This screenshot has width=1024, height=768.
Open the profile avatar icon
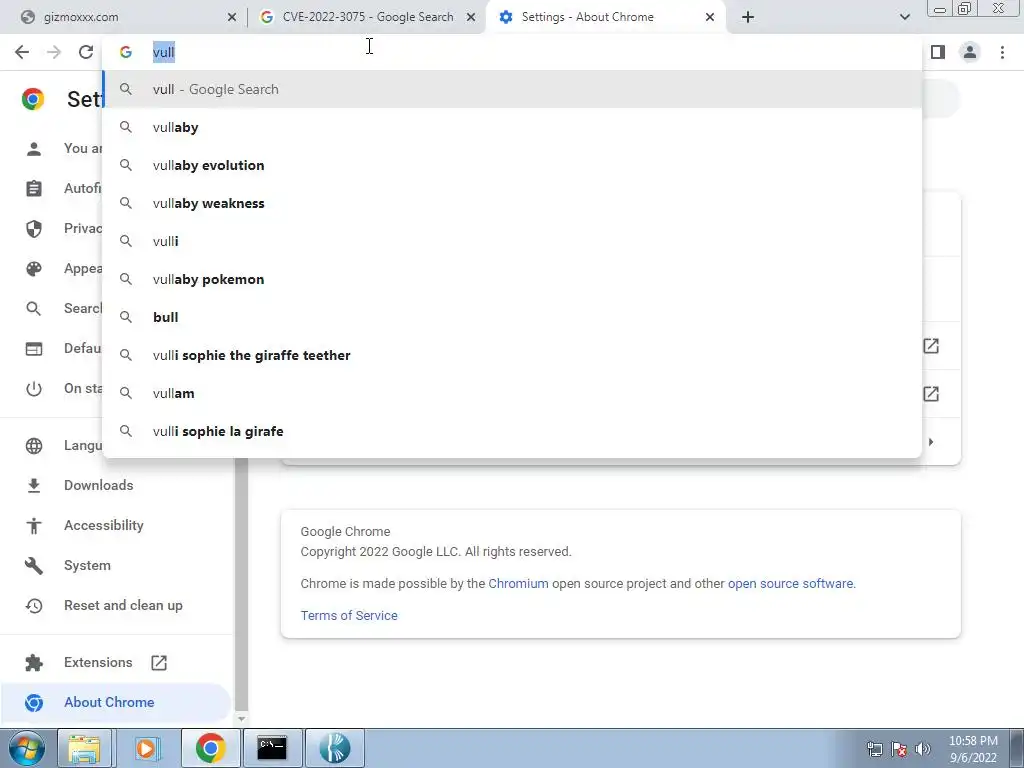(x=970, y=52)
